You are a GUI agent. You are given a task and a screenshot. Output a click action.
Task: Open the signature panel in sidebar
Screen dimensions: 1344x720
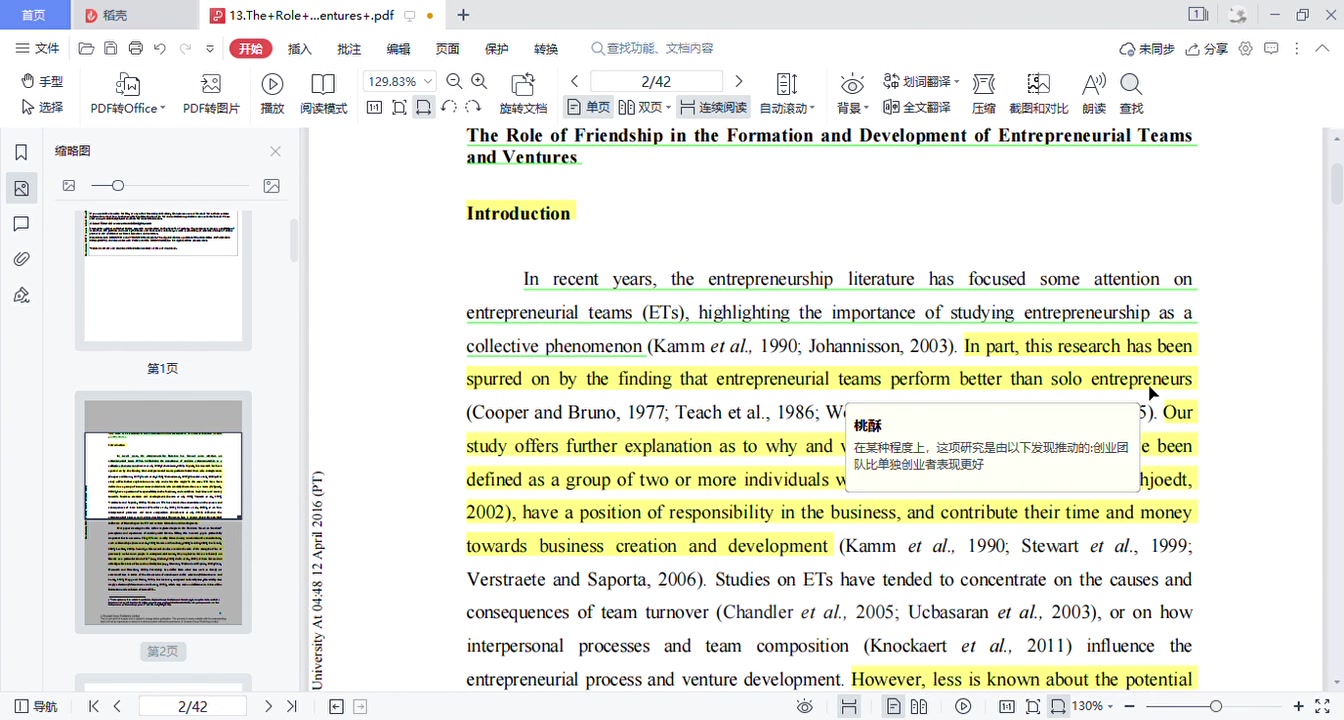point(21,296)
